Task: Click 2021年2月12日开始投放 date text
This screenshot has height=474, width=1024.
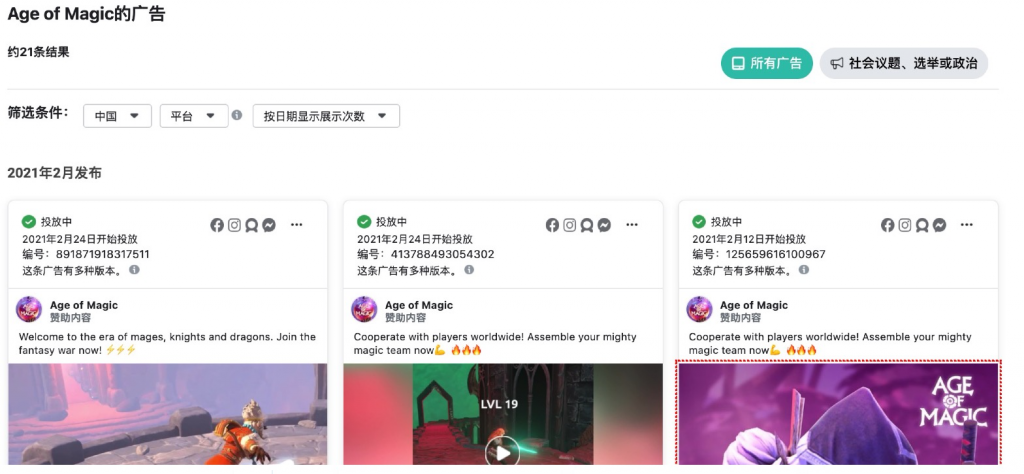Action: (x=749, y=239)
